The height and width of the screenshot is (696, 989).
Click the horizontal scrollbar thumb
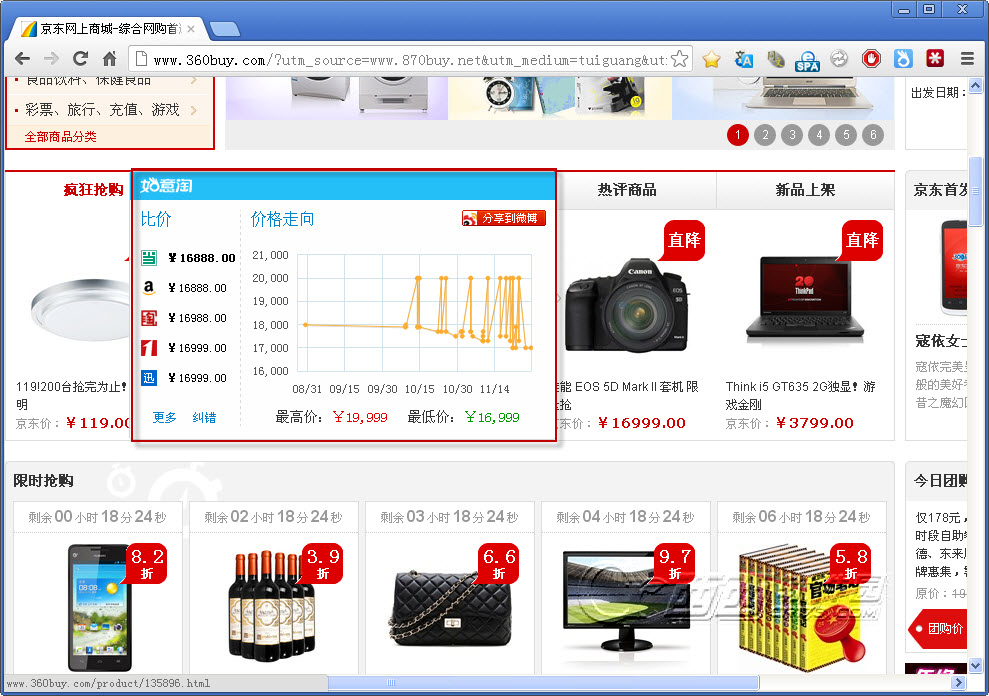[x=543, y=682]
